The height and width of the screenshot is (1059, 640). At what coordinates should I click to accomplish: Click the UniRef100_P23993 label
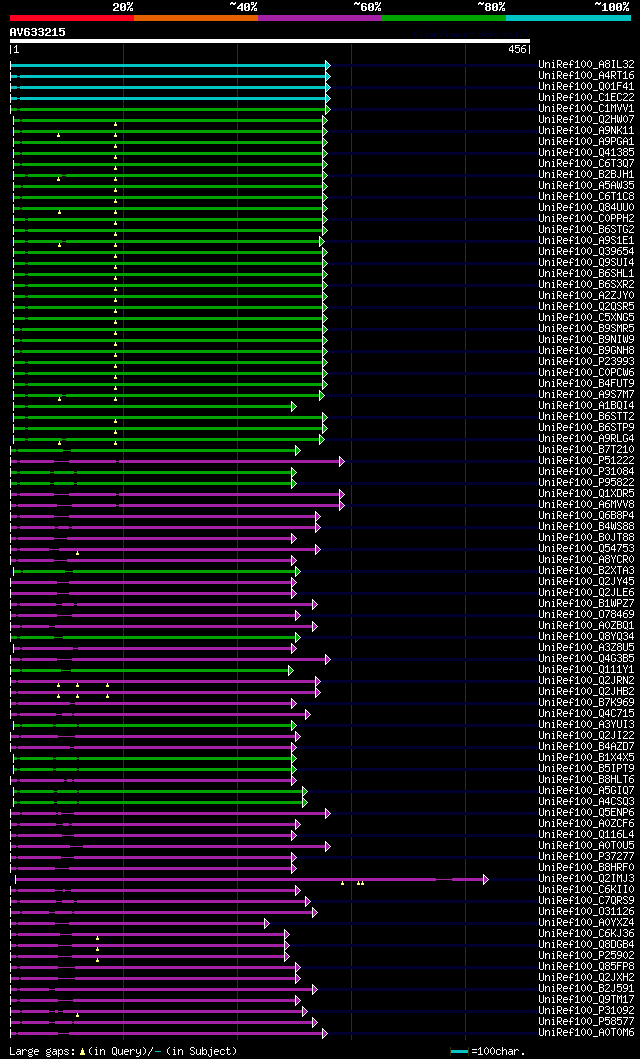pyautogui.click(x=586, y=362)
